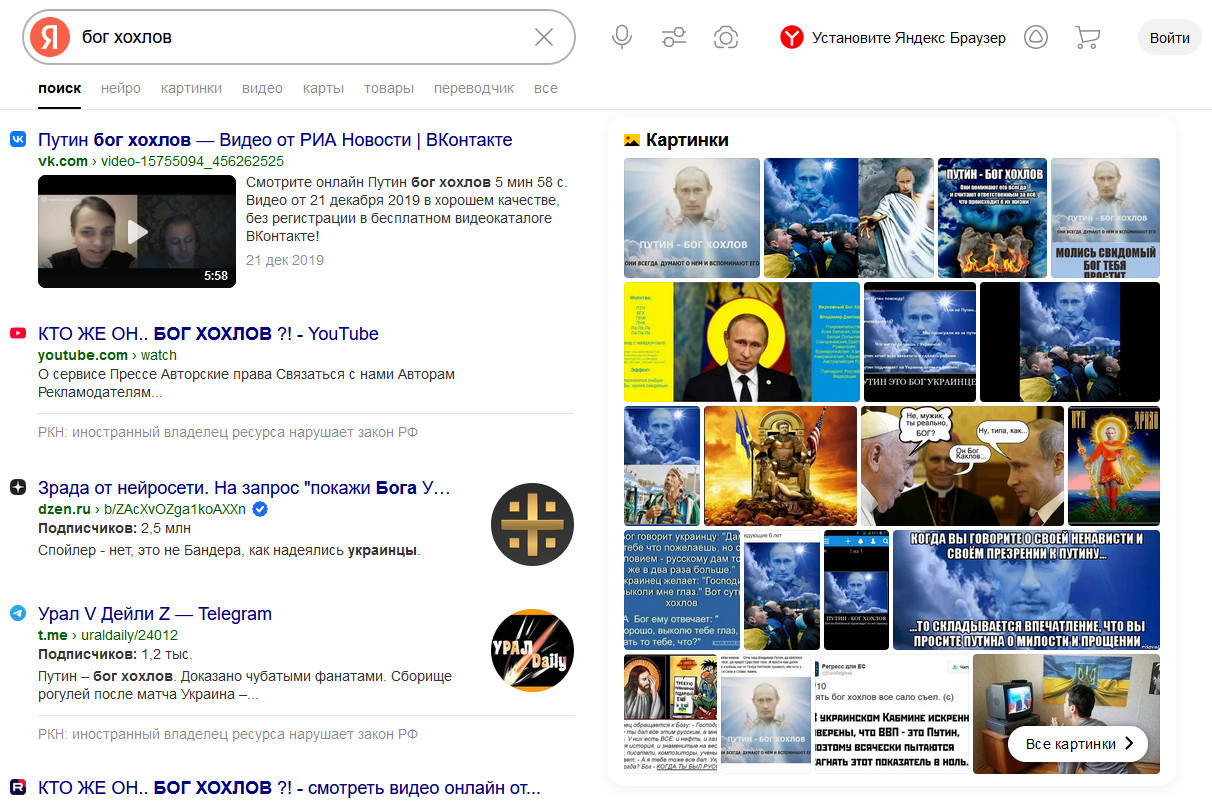Open the Dzen channel round logo
The height and width of the screenshot is (801, 1212).
532,524
